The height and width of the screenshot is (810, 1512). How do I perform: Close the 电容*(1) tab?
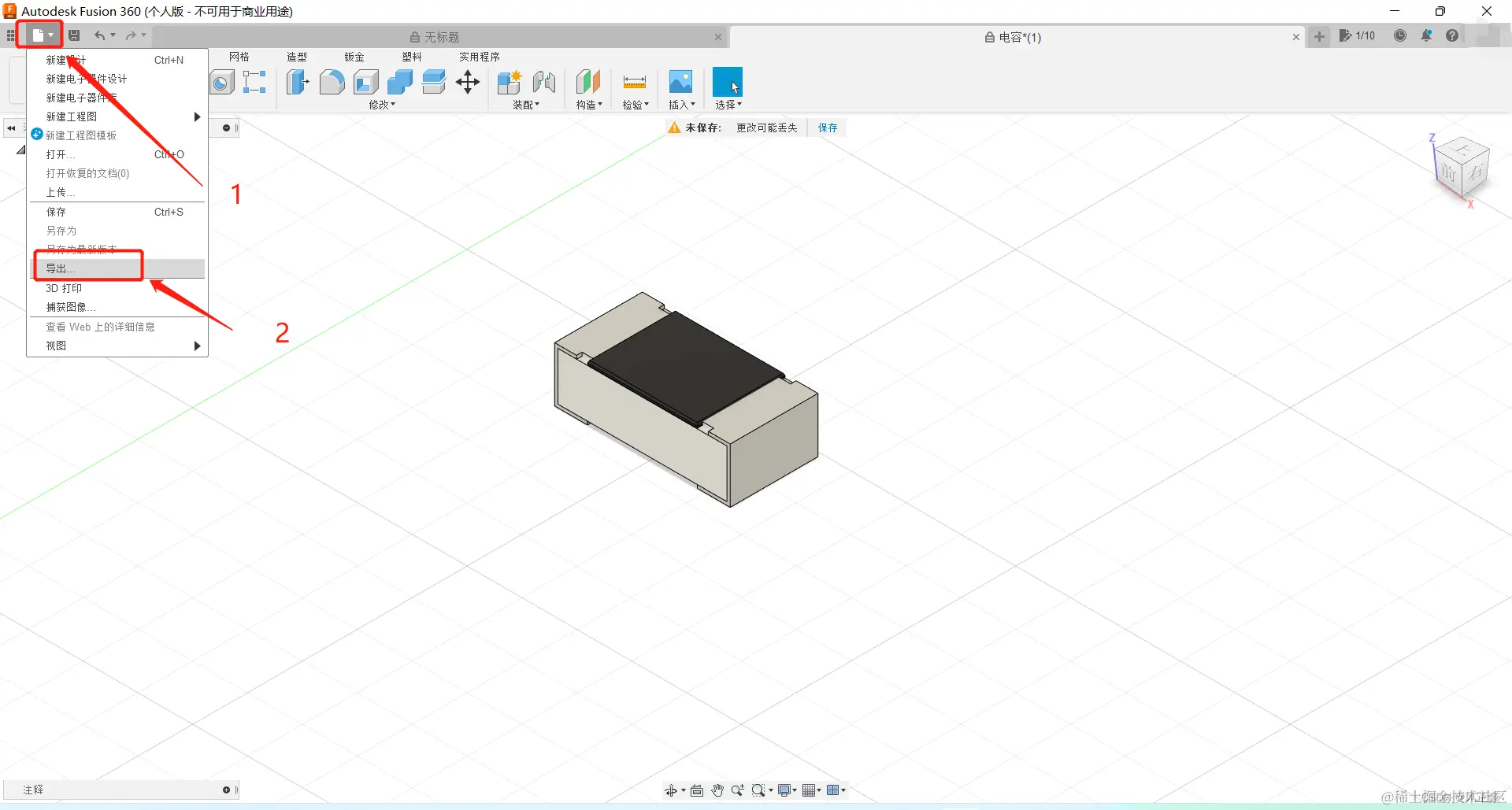[x=1296, y=37]
